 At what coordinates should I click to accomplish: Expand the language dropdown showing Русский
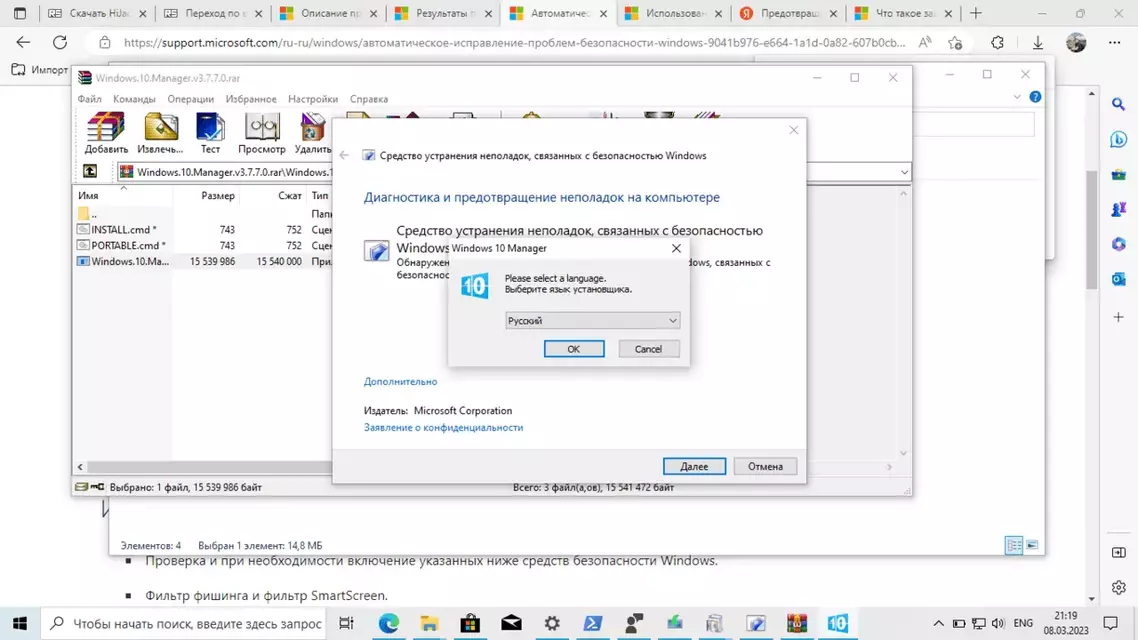673,321
